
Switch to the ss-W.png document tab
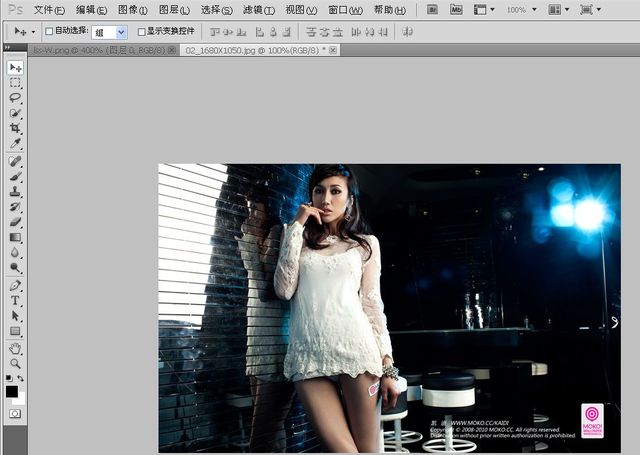pyautogui.click(x=100, y=50)
